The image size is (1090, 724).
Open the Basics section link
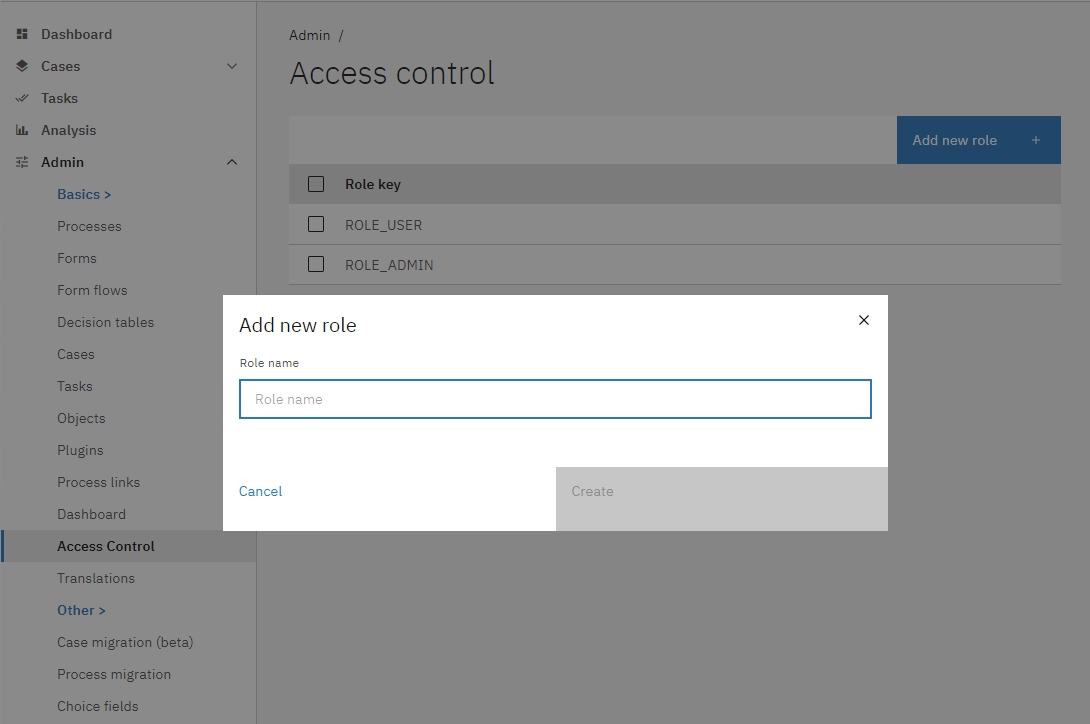(84, 194)
